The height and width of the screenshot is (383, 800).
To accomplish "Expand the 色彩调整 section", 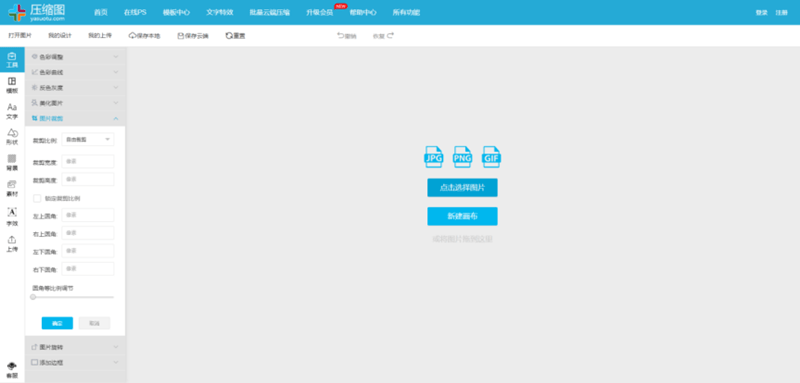I will 75,57.
